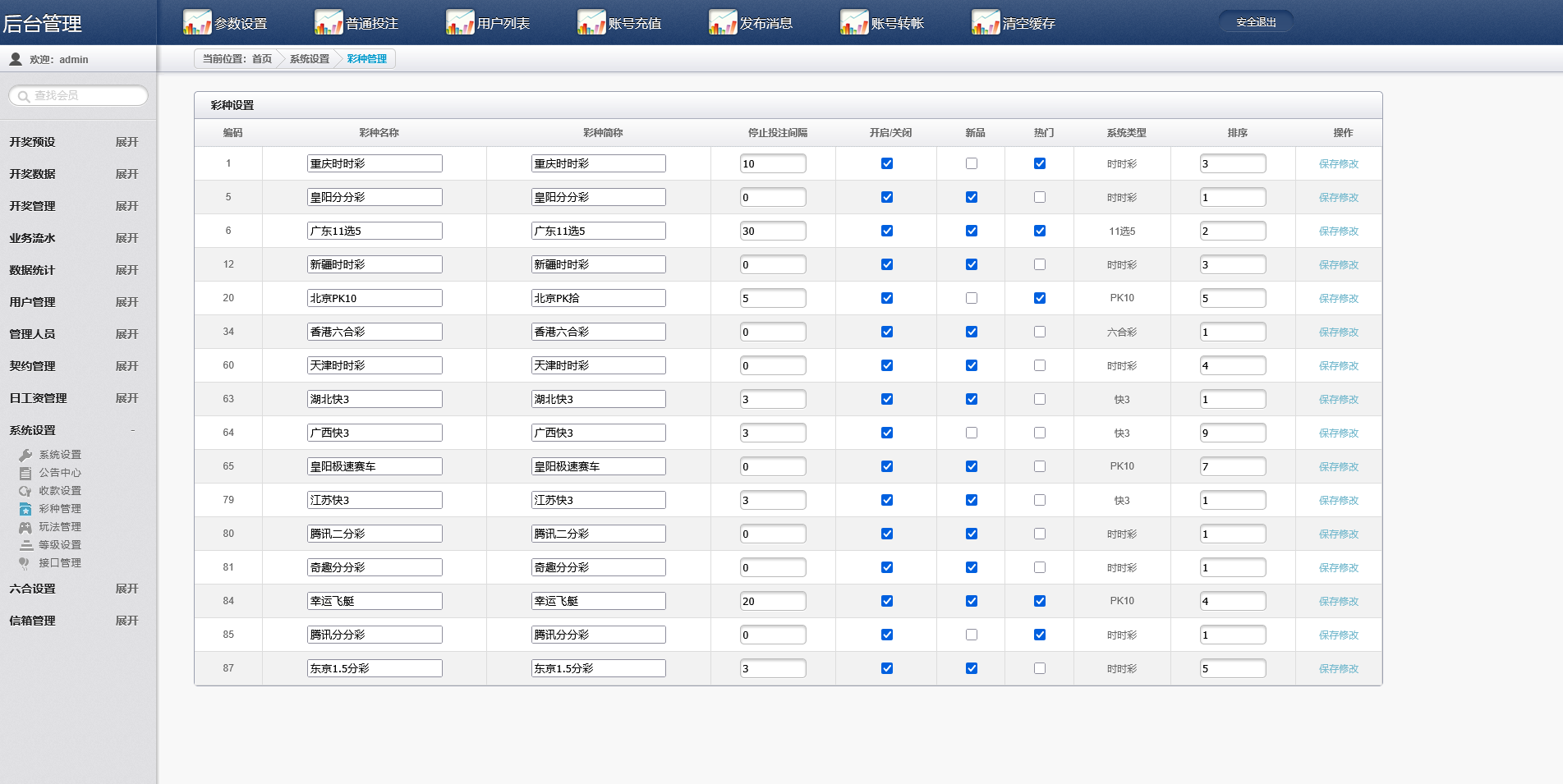
Task: Edit 排序 field for 皇阳极速赛车
Action: (1233, 466)
